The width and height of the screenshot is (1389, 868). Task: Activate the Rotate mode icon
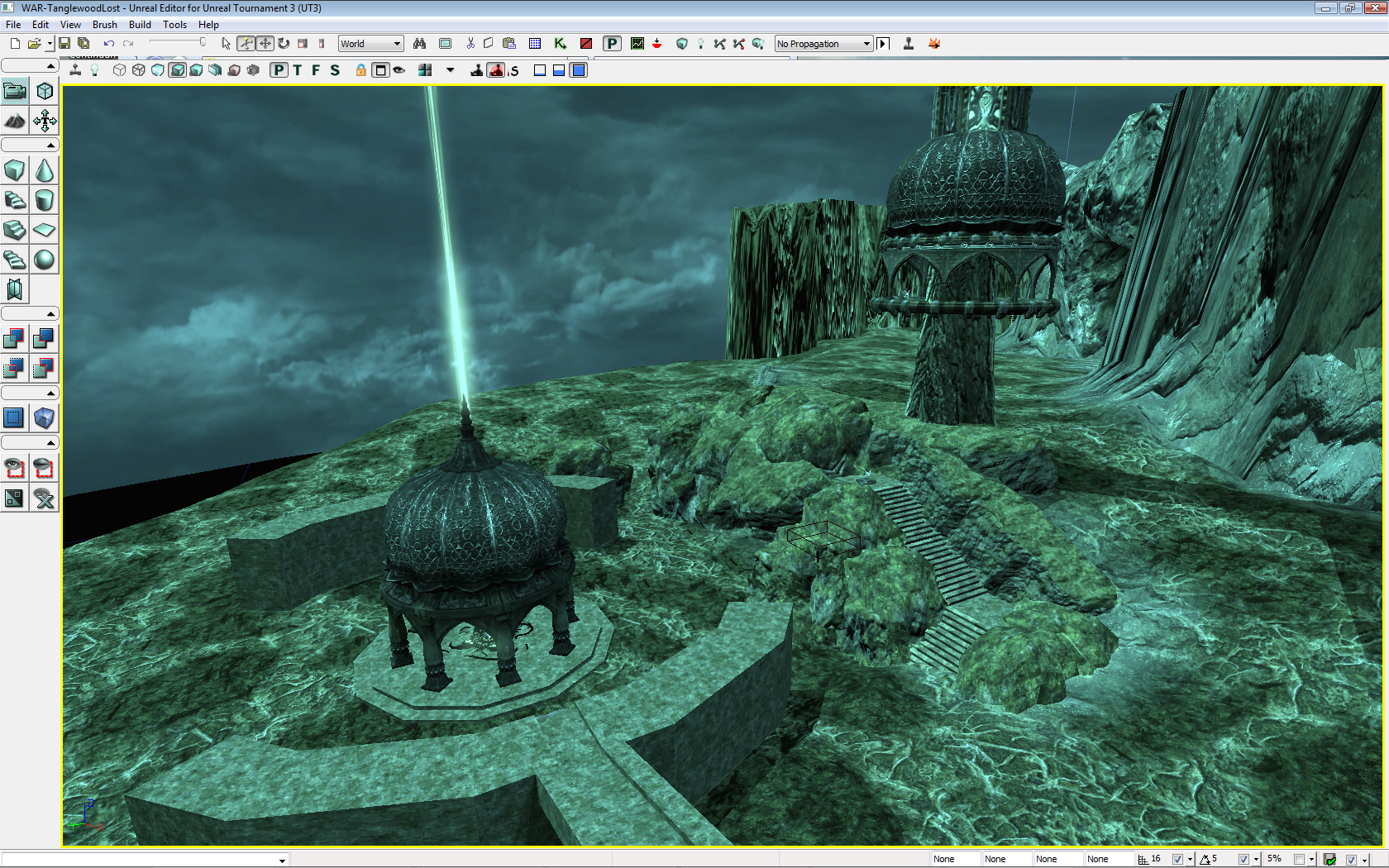coord(284,44)
